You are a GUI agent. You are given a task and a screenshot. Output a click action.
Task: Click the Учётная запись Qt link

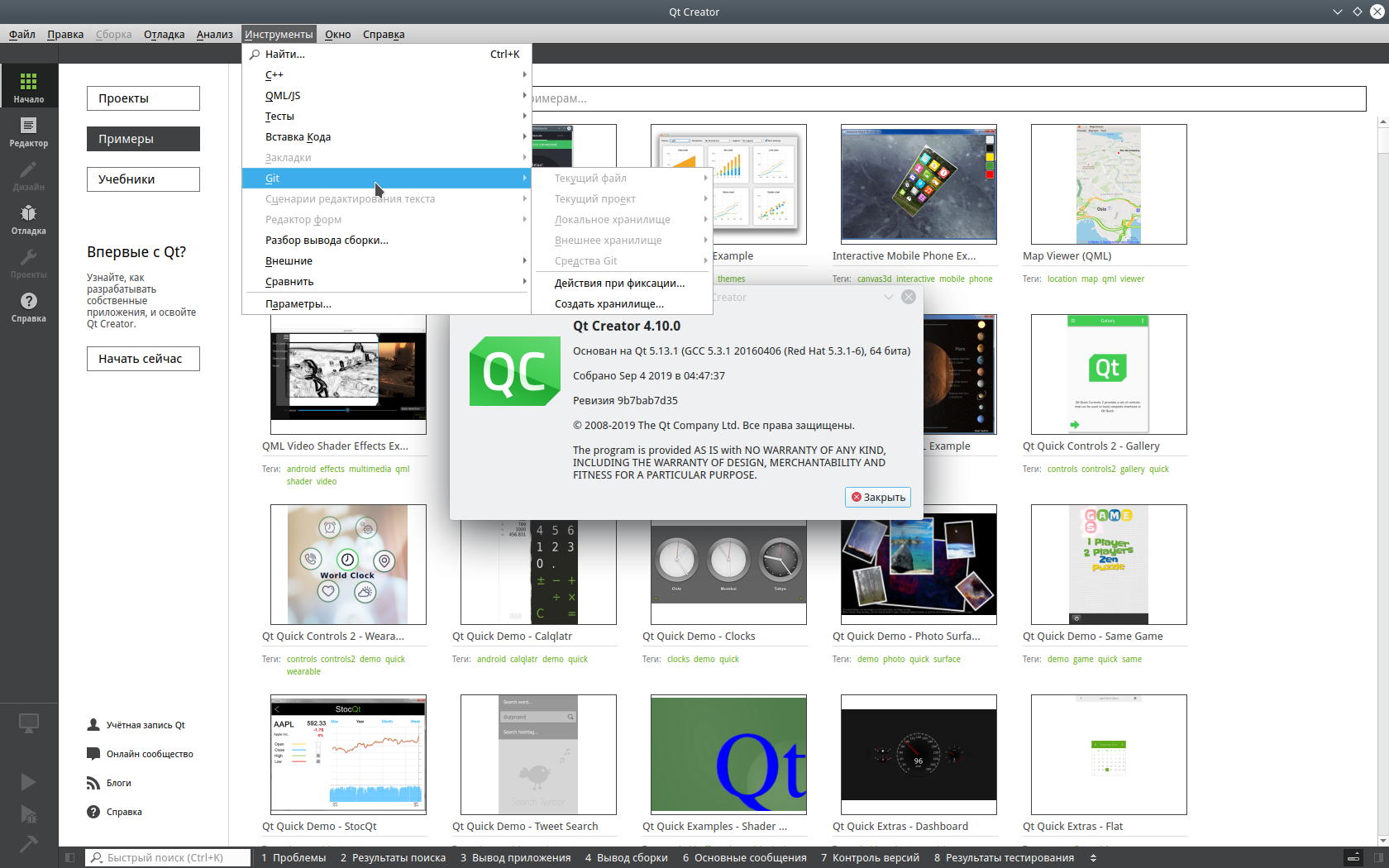(145, 725)
